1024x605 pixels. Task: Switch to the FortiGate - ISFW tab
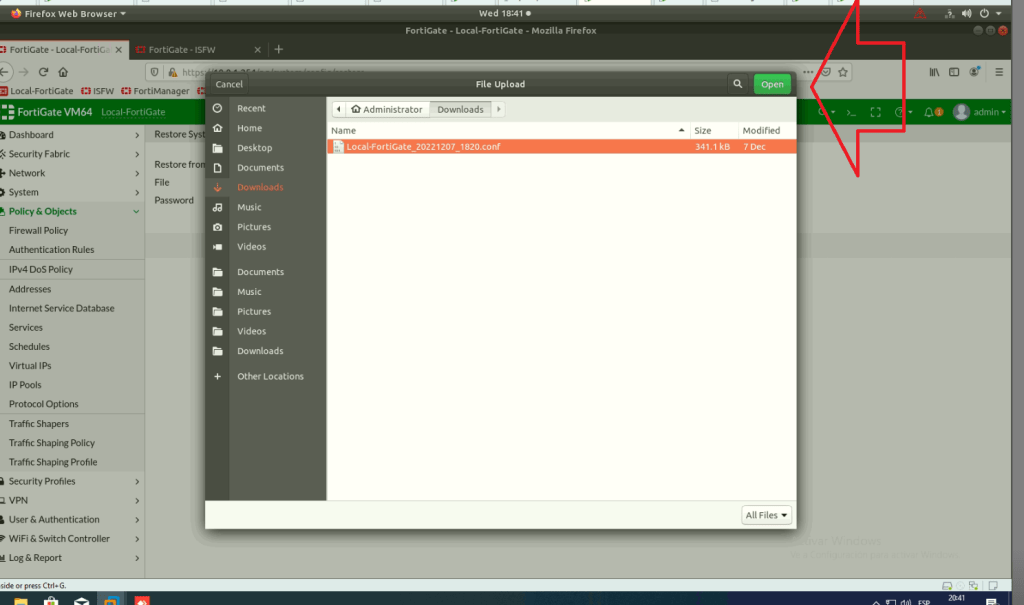200,49
